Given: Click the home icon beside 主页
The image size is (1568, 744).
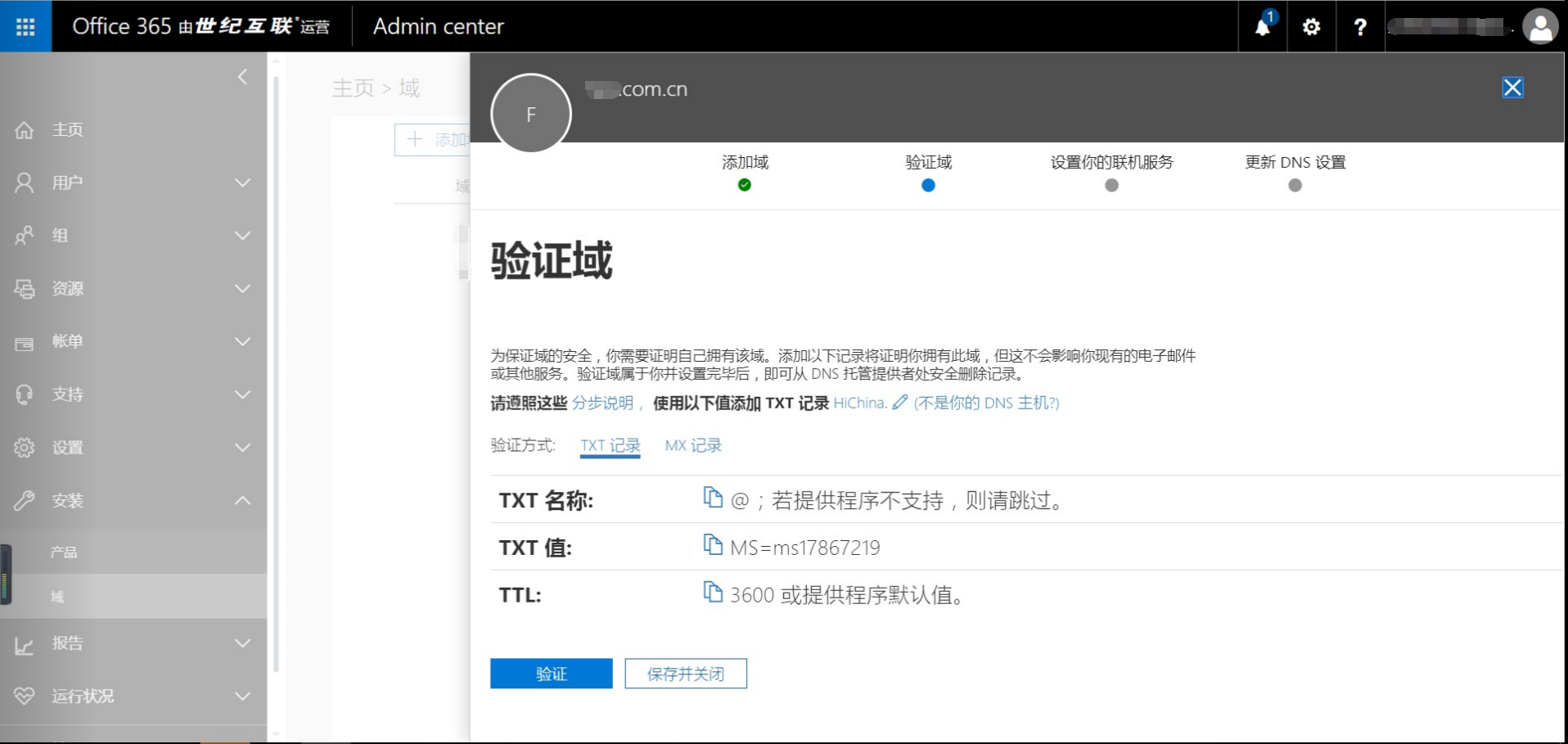Looking at the screenshot, I should tap(25, 130).
